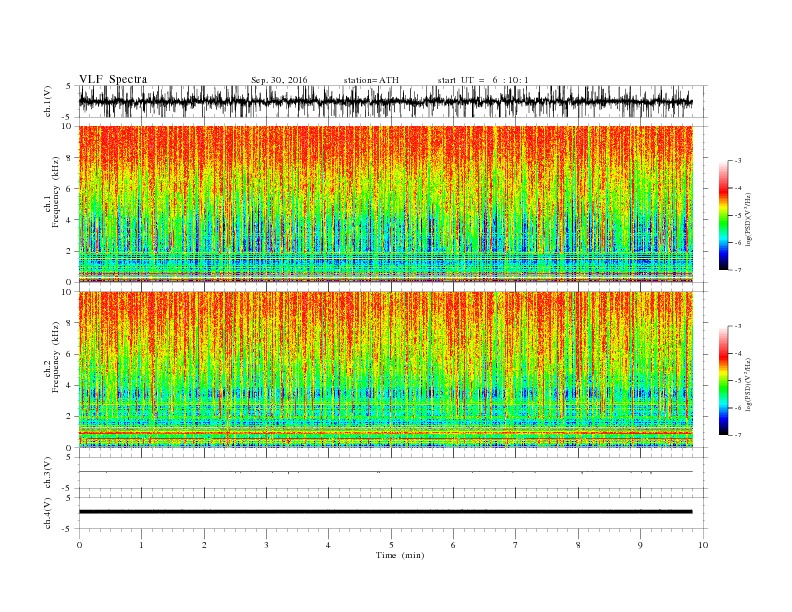This screenshot has width=792, height=612.
Task: Click the ch.2 colorbar log(PSD) label
Action: pyautogui.click(x=748, y=384)
